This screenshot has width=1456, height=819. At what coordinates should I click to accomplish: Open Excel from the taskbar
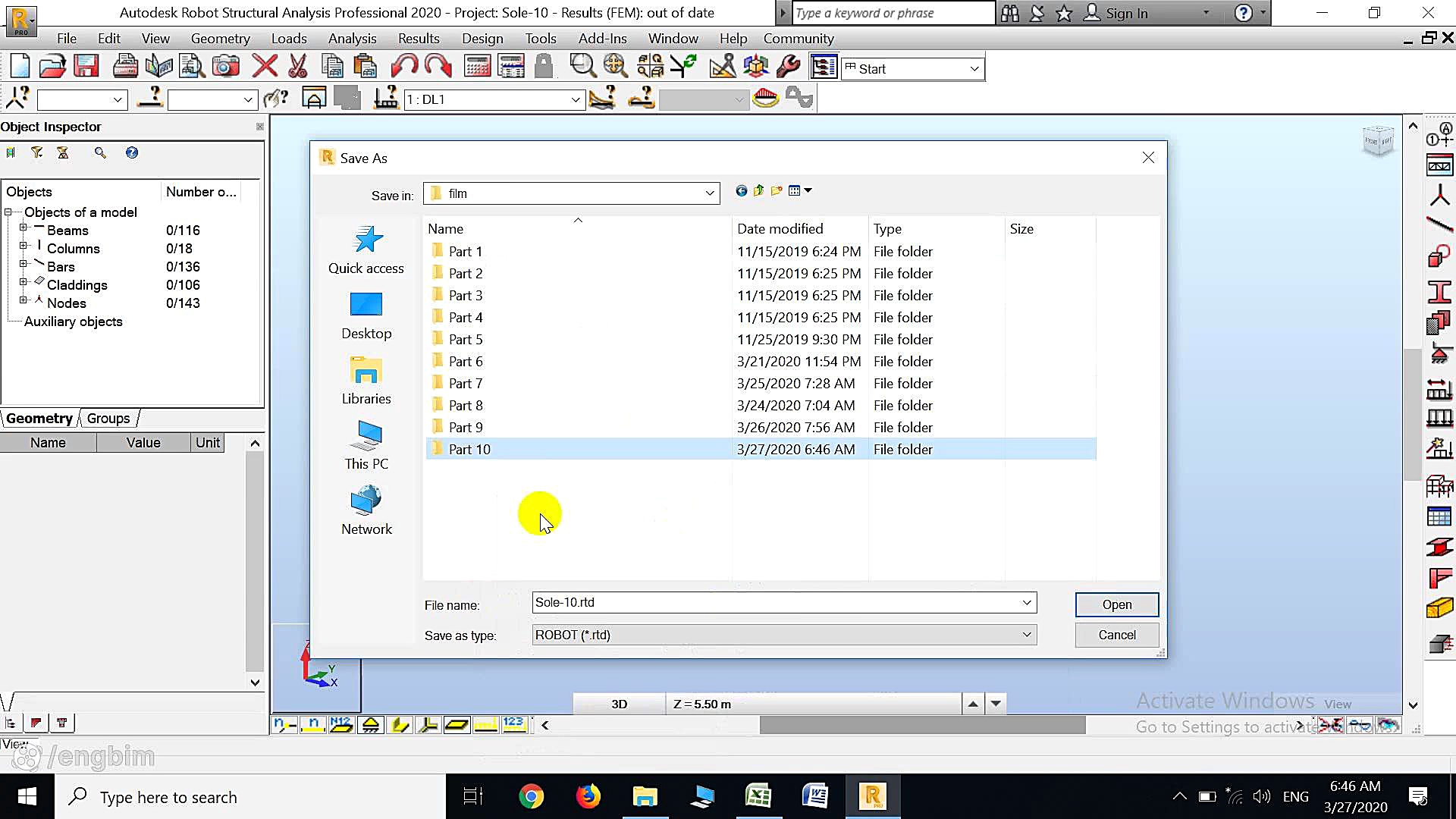coord(758,796)
